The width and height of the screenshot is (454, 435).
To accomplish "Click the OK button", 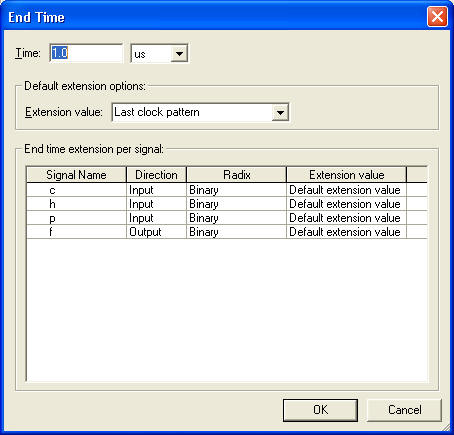I will click(320, 410).
